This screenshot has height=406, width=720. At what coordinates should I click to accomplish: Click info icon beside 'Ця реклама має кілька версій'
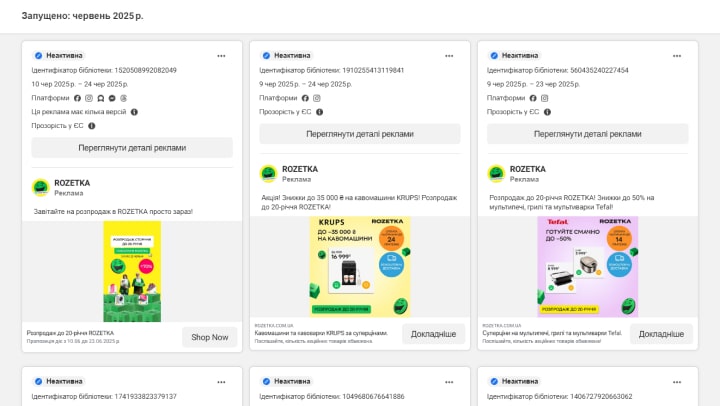tap(135, 112)
